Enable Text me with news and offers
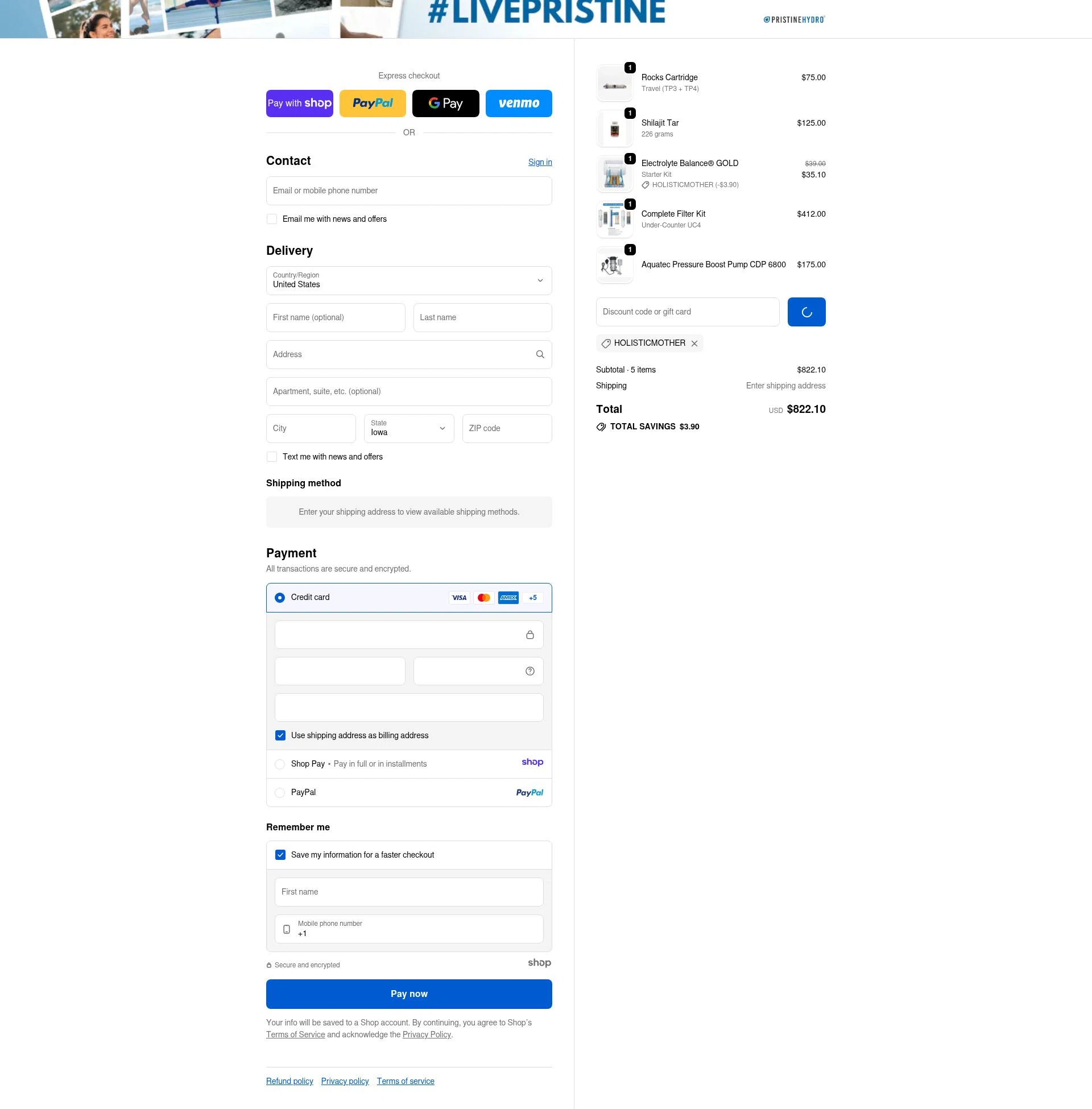This screenshot has height=1109, width=1092. 272,457
